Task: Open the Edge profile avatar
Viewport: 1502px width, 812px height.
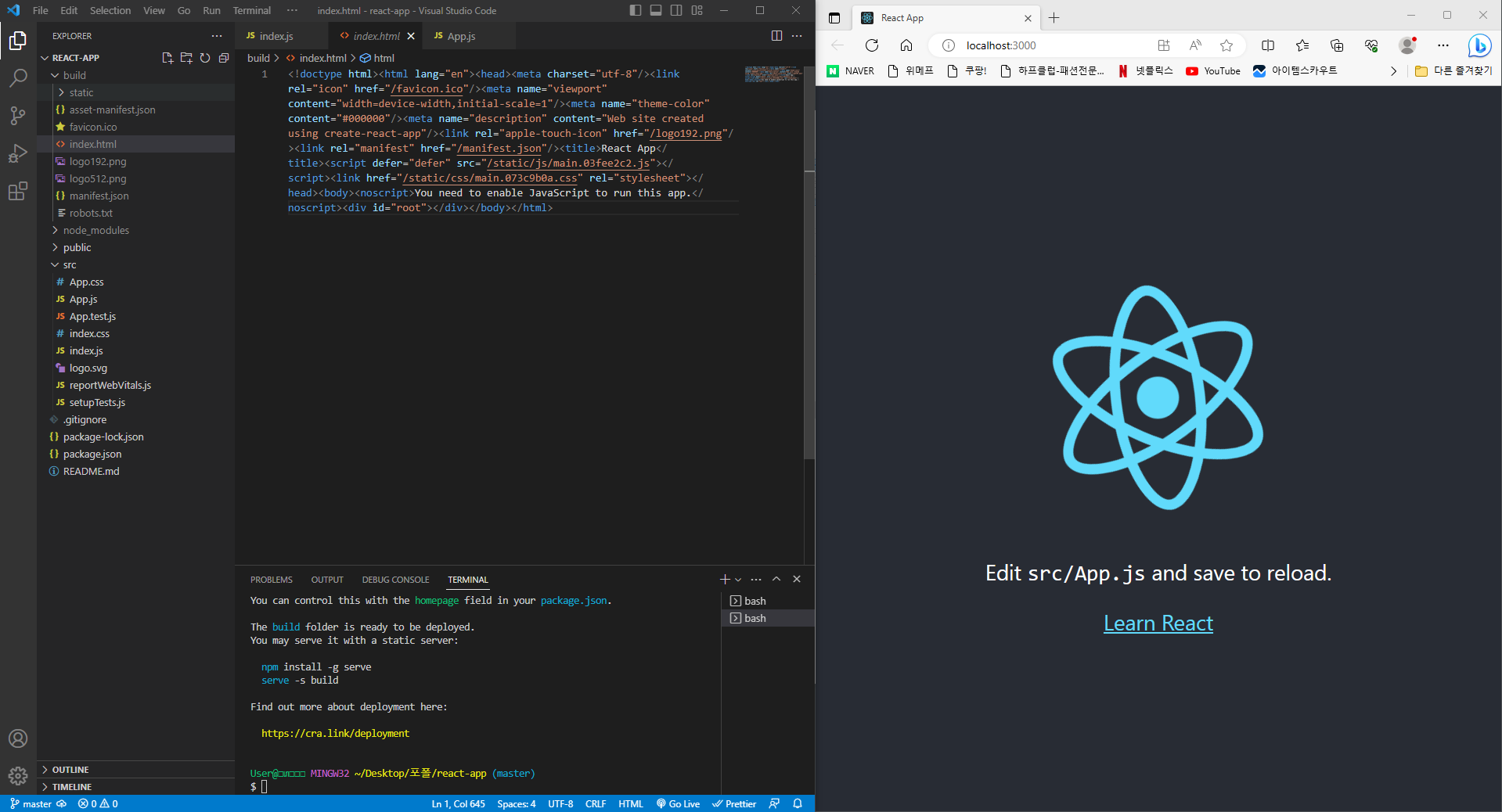Action: pos(1407,45)
